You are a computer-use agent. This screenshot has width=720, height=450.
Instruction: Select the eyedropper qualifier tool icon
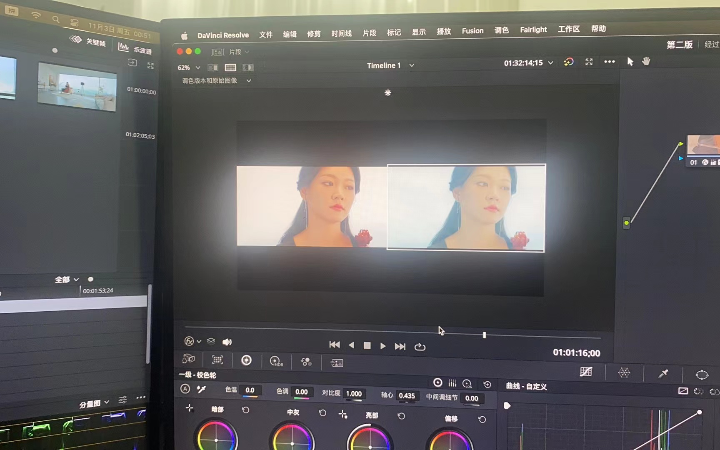pos(662,373)
